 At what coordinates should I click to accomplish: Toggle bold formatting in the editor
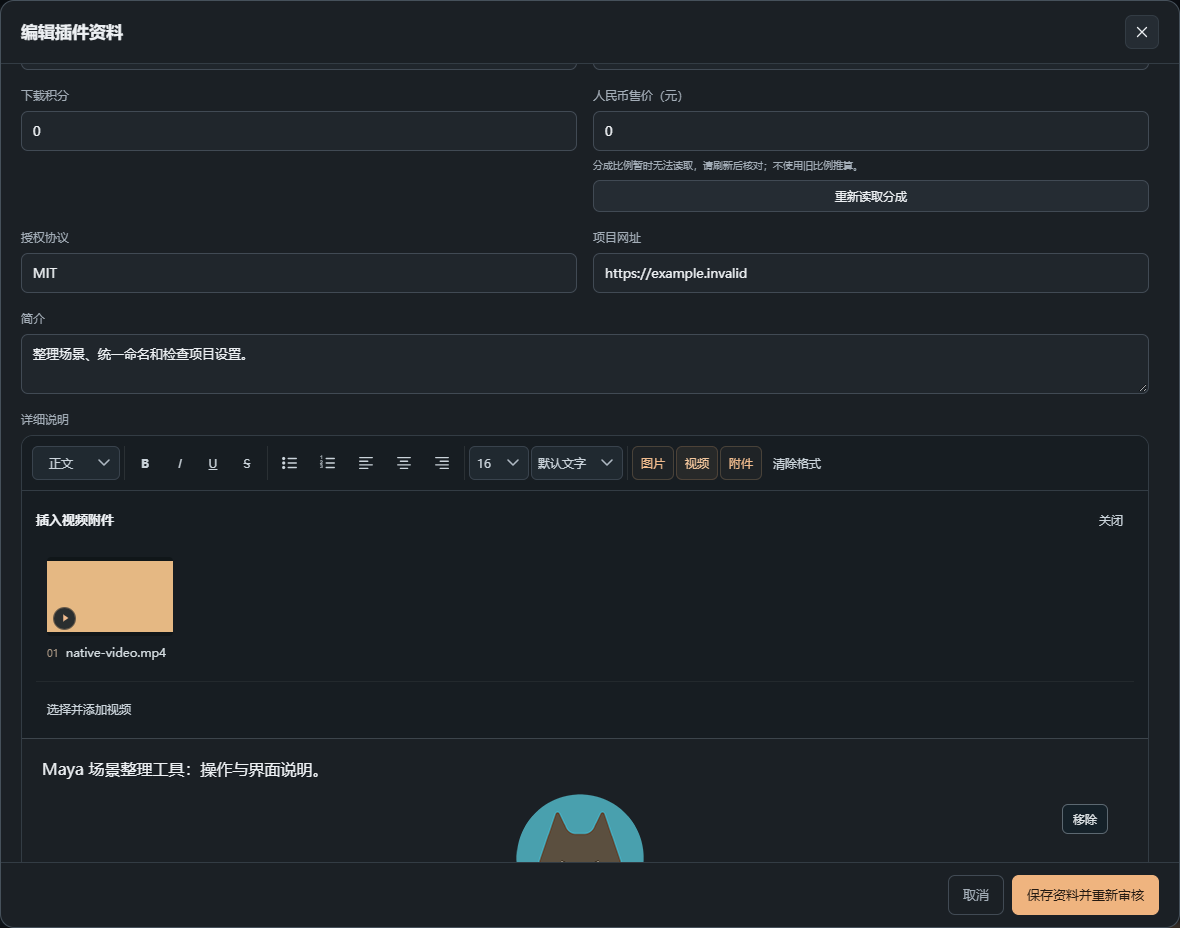(x=145, y=464)
